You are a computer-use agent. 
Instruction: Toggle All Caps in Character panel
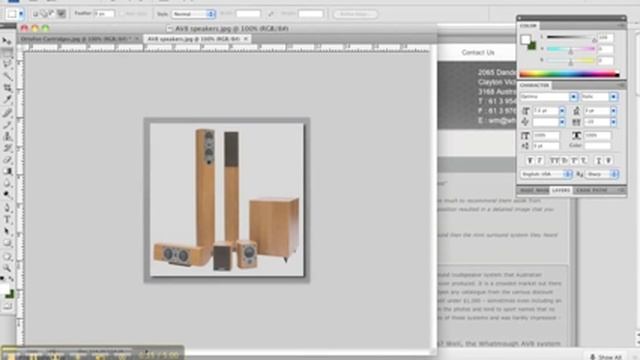pos(554,161)
